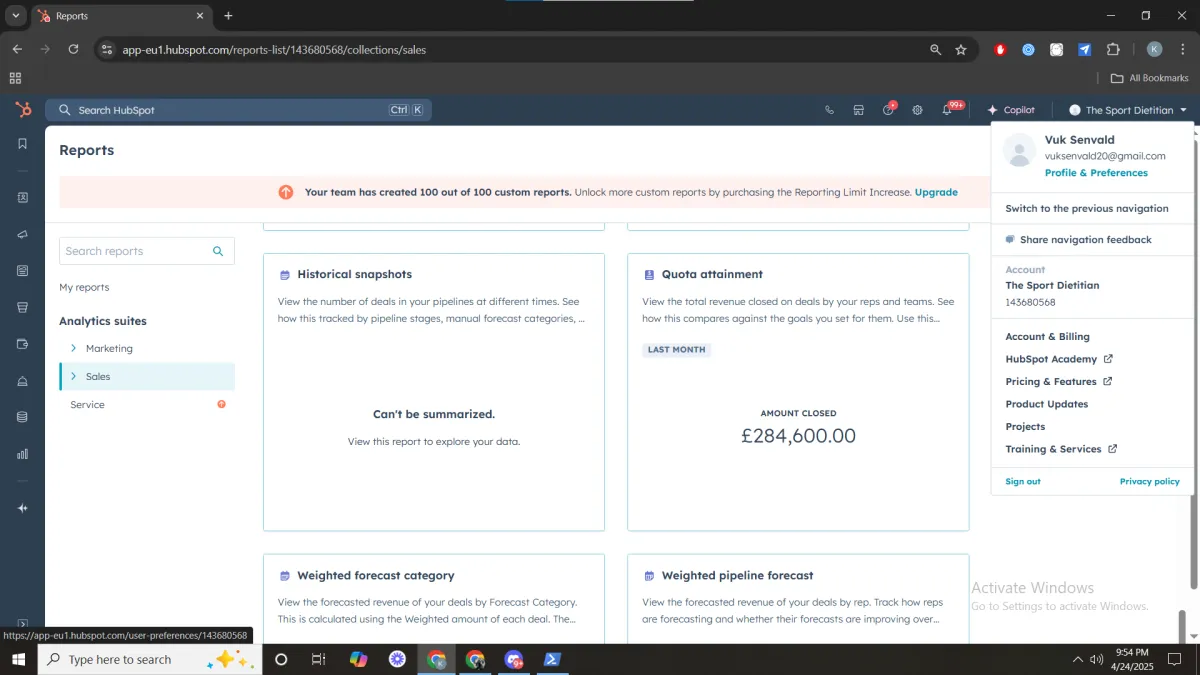1200x675 pixels.
Task: Open Task View on the Windows taskbar
Action: click(x=319, y=659)
